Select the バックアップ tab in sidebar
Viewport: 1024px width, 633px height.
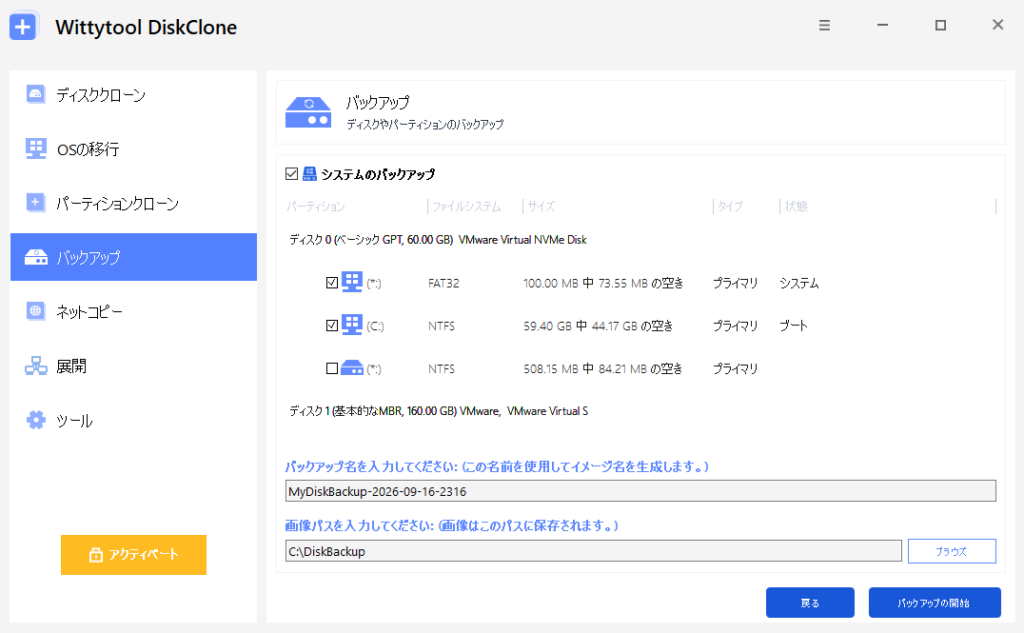133,257
